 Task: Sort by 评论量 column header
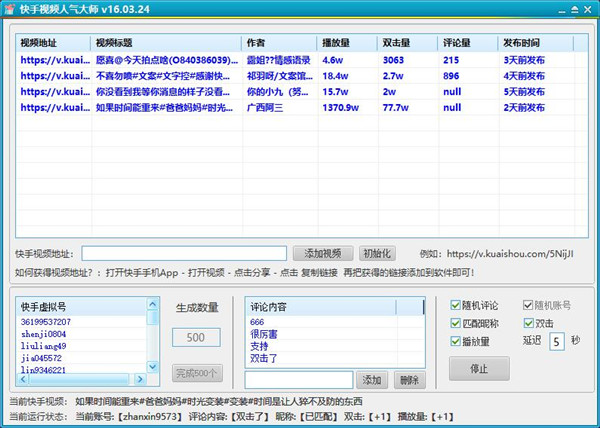click(x=468, y=43)
